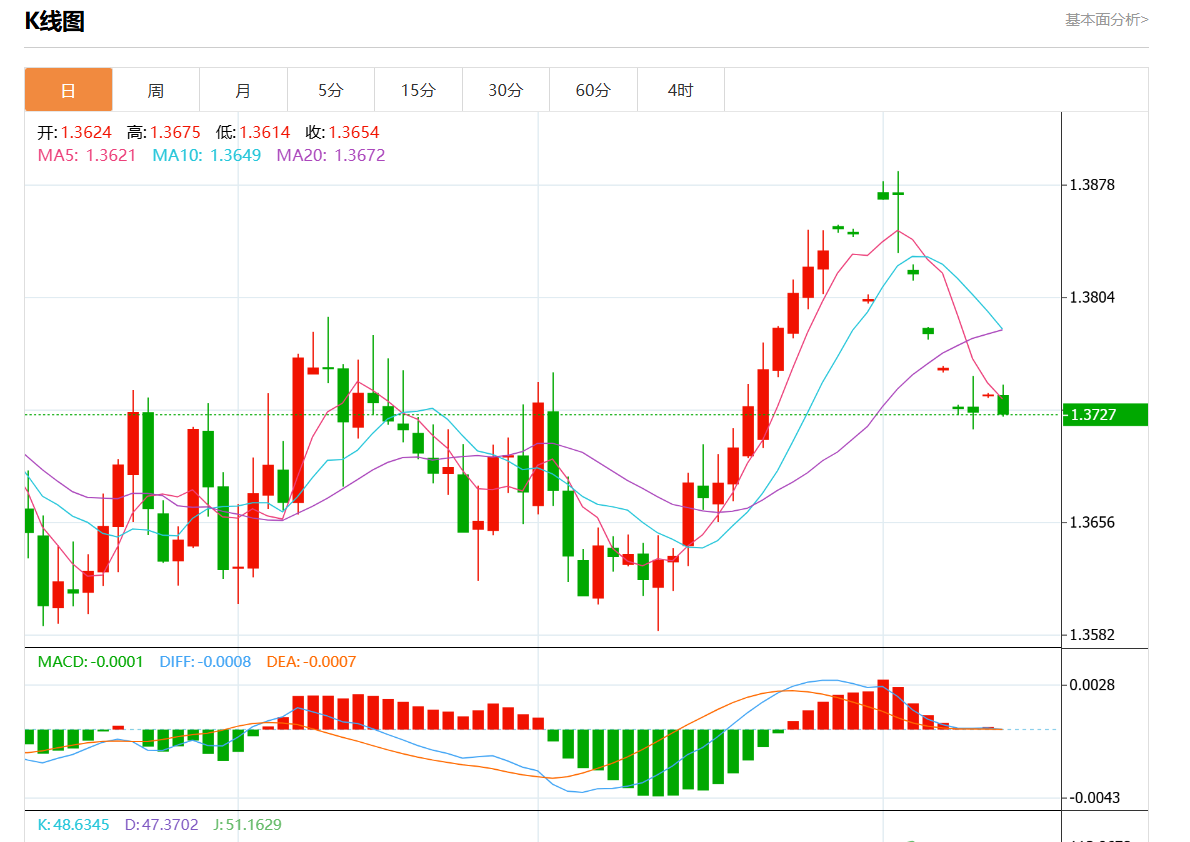
Task: Show the 30分 interval chart
Action: [506, 90]
